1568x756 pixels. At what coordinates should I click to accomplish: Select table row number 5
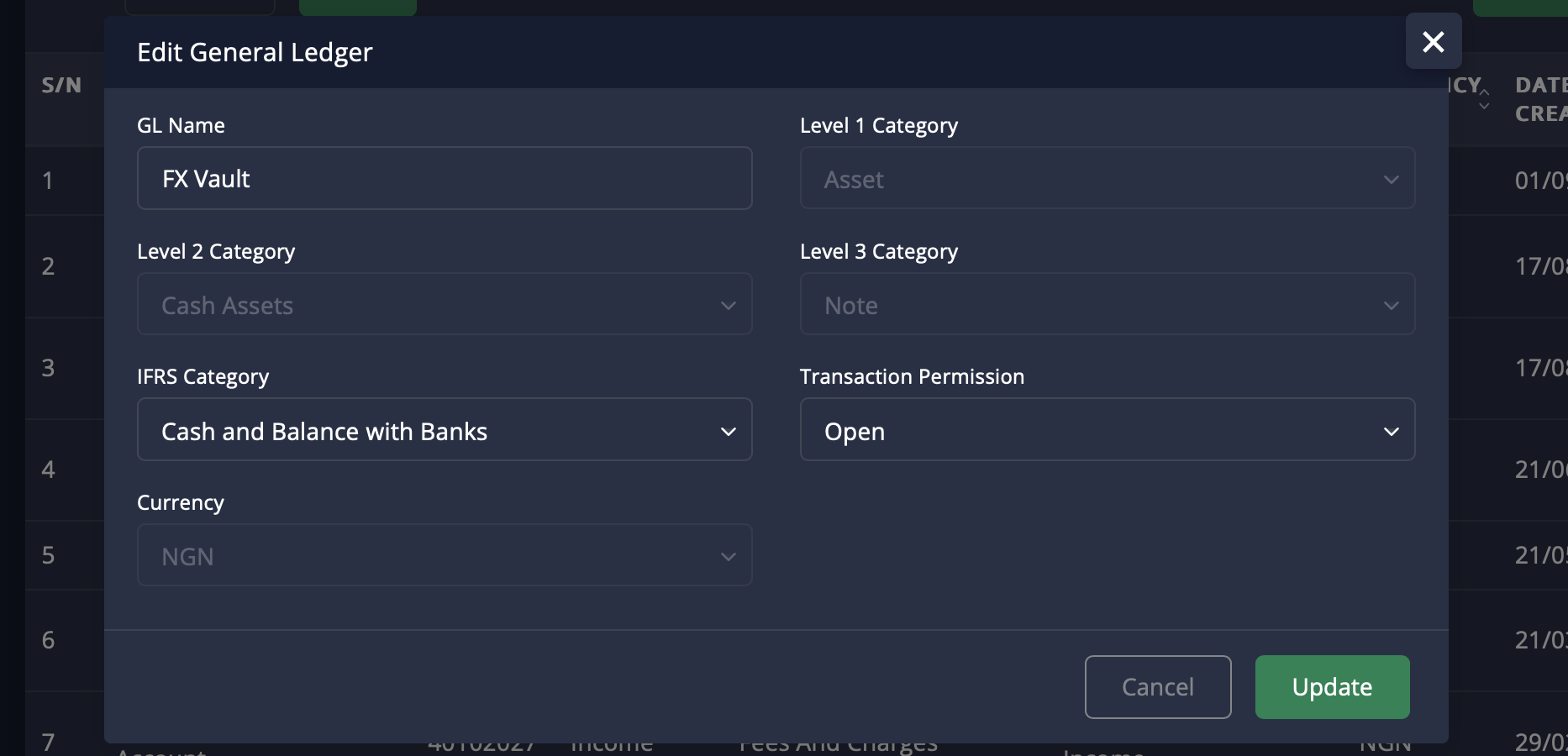(48, 555)
